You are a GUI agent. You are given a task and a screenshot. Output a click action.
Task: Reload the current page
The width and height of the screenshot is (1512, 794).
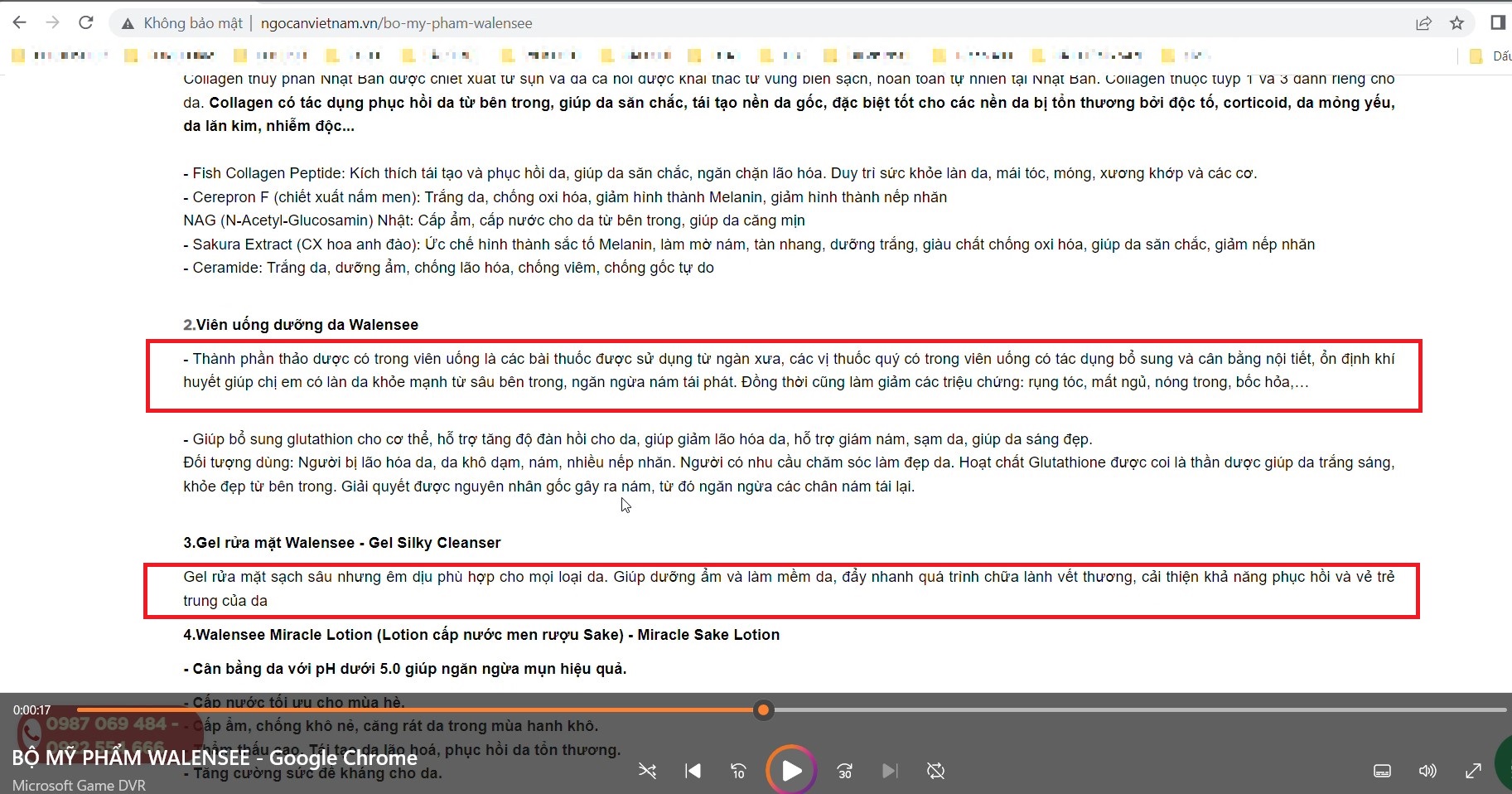(x=85, y=22)
